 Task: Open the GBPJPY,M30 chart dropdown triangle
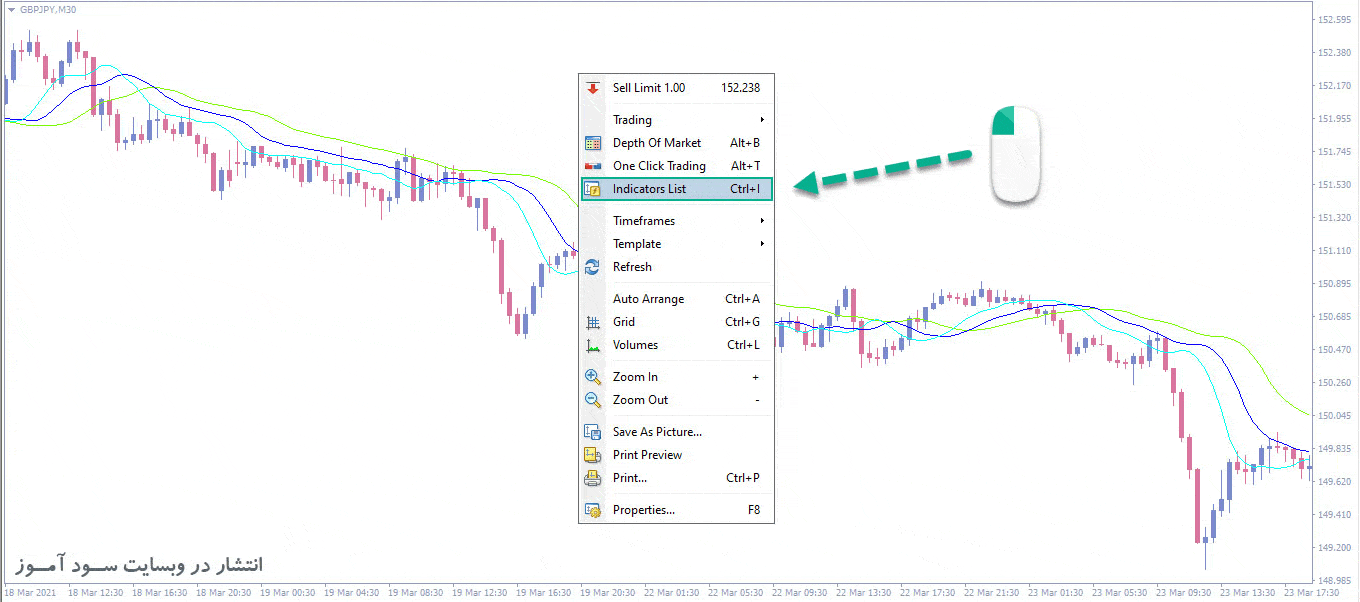pyautogui.click(x=11, y=9)
